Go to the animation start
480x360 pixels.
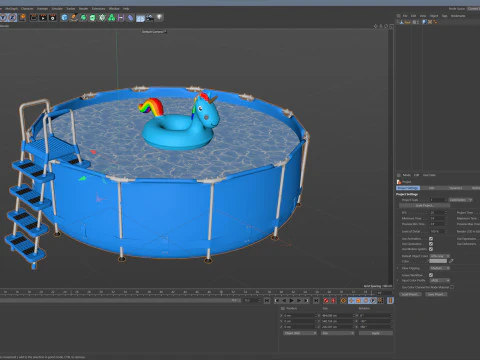click(x=267, y=301)
